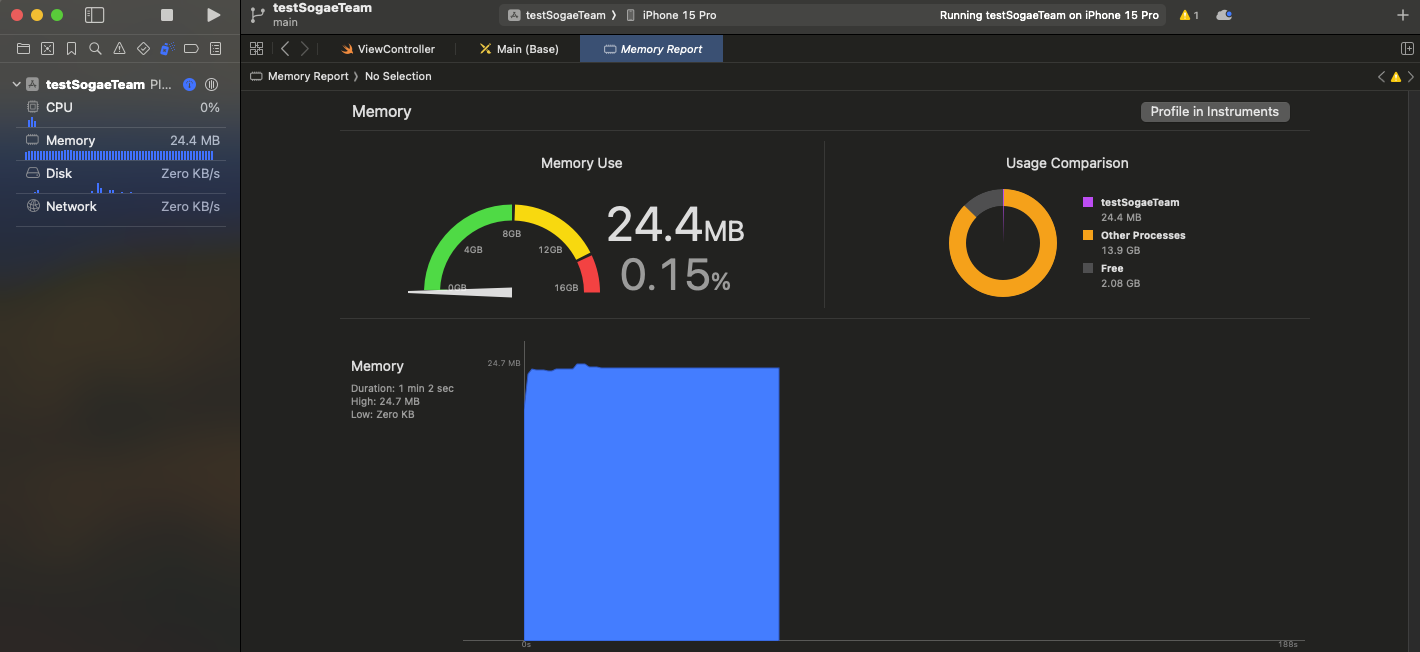This screenshot has height=652, width=1420.
Task: Click the 0.15% memory percentage
Action: click(x=675, y=274)
